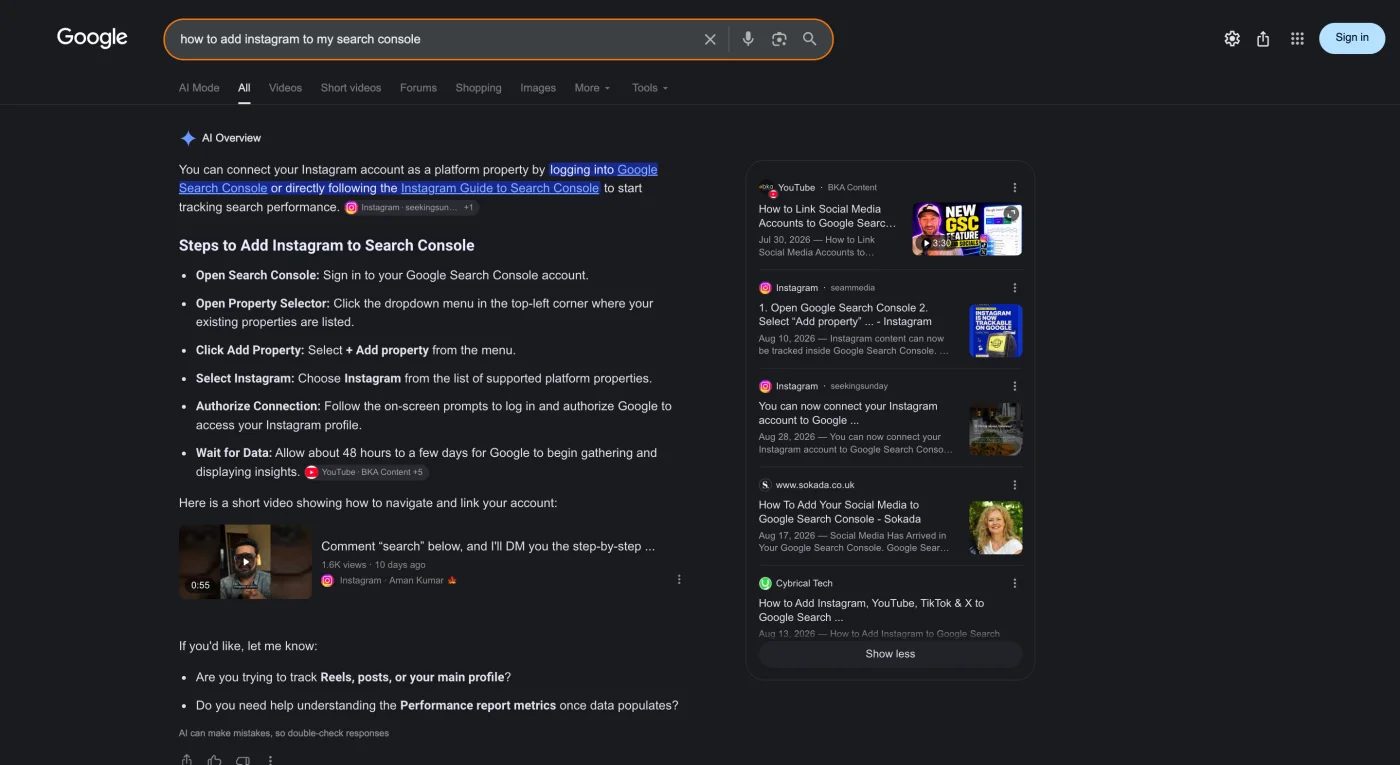Open options for the Cybrical Tech result

point(1015,583)
